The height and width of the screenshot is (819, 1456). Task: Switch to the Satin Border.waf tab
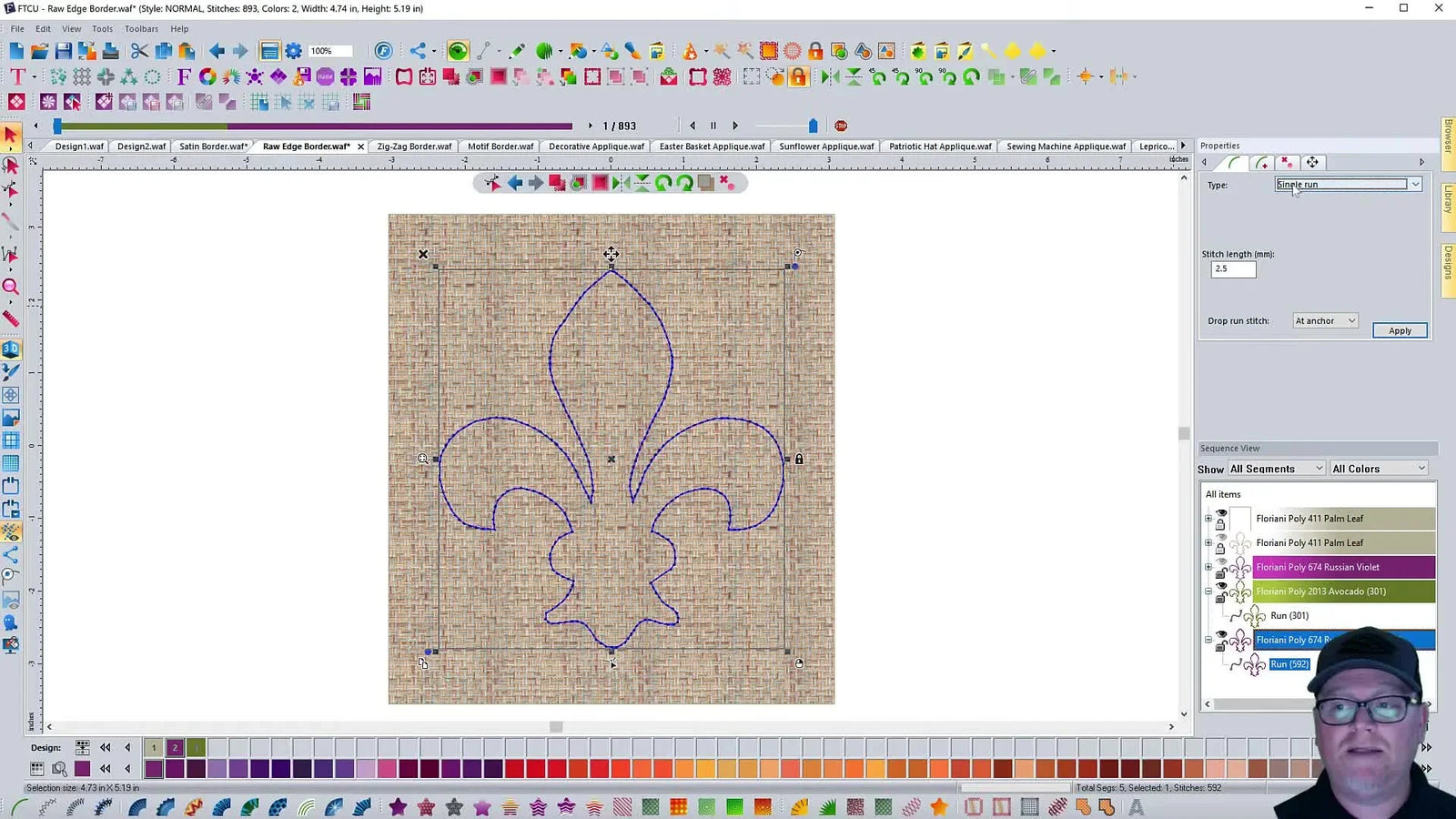[212, 146]
